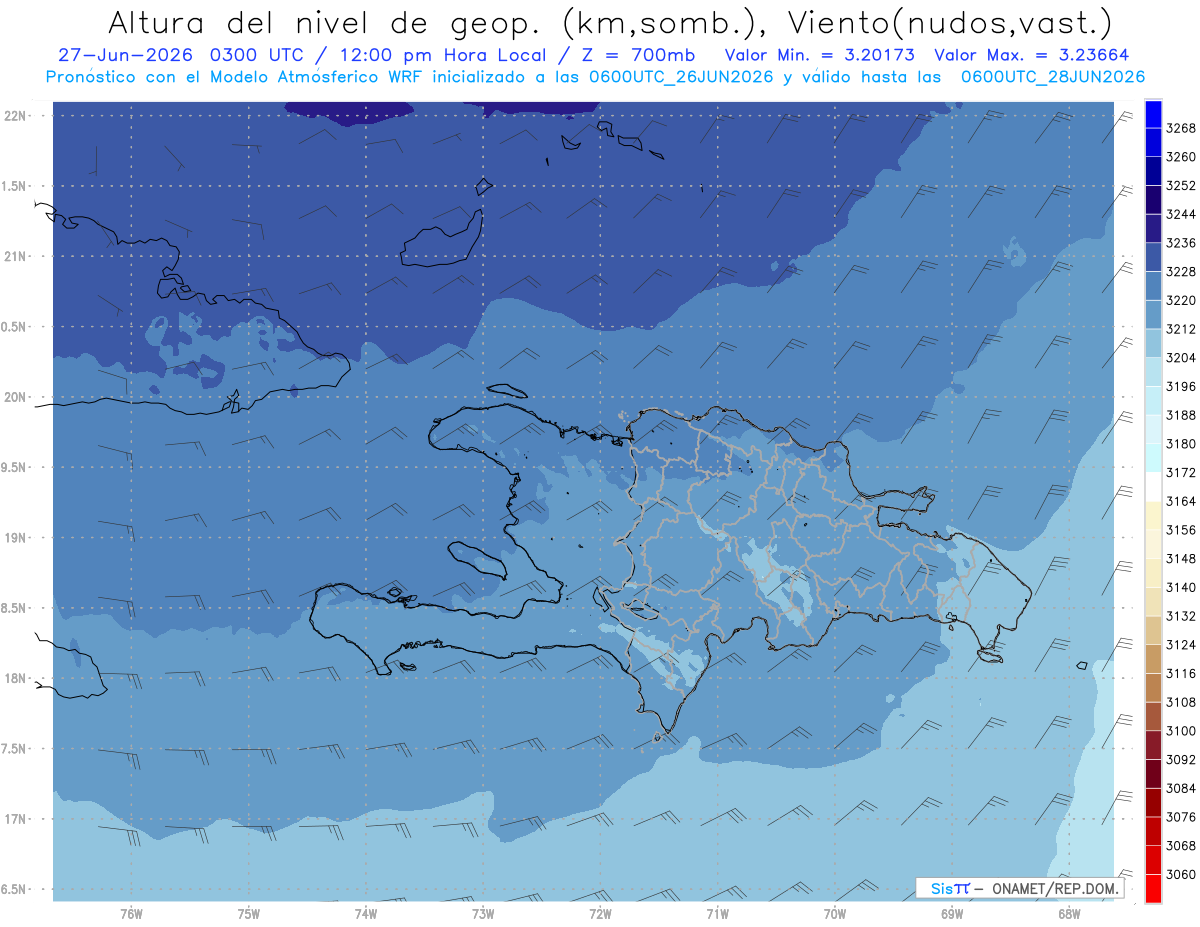Click the '70W' longitude axis label
Viewport: 1200px width, 927px height.
click(x=834, y=915)
